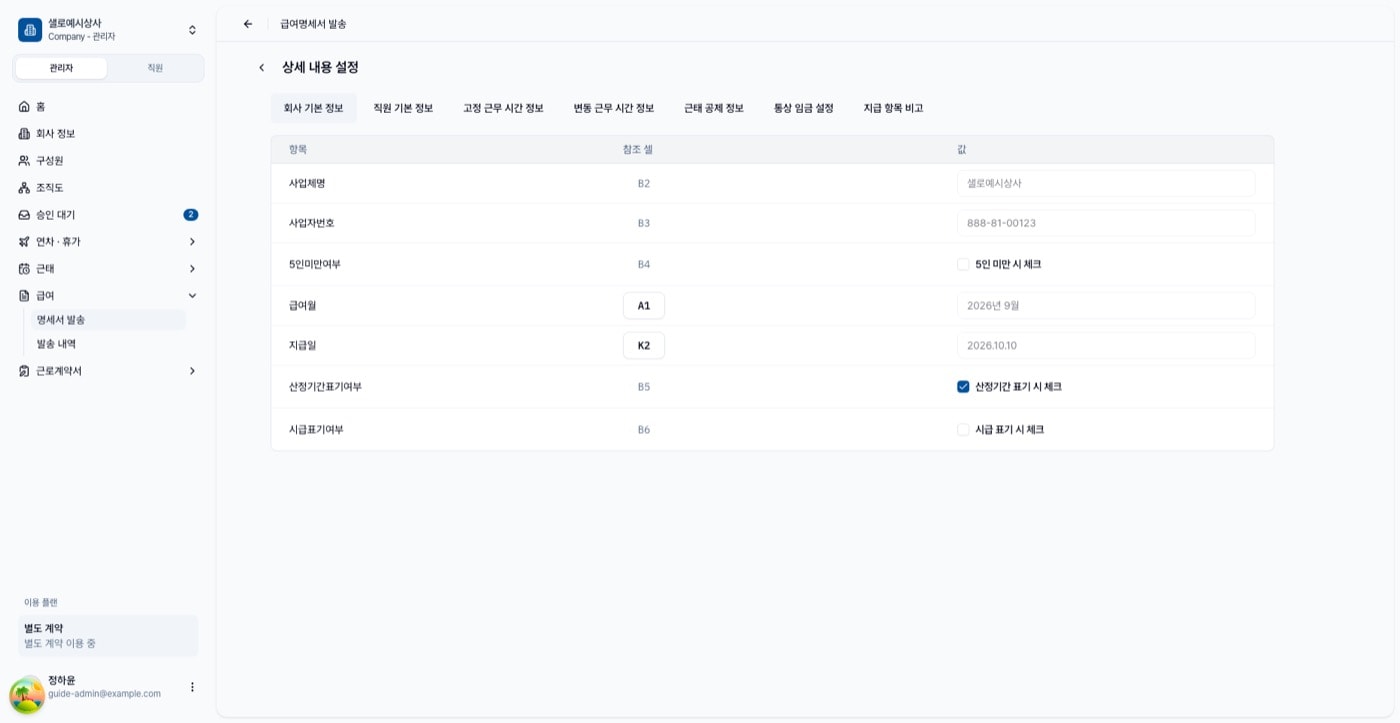Click the airplane icon beside 연차 · 휴가

[24, 241]
